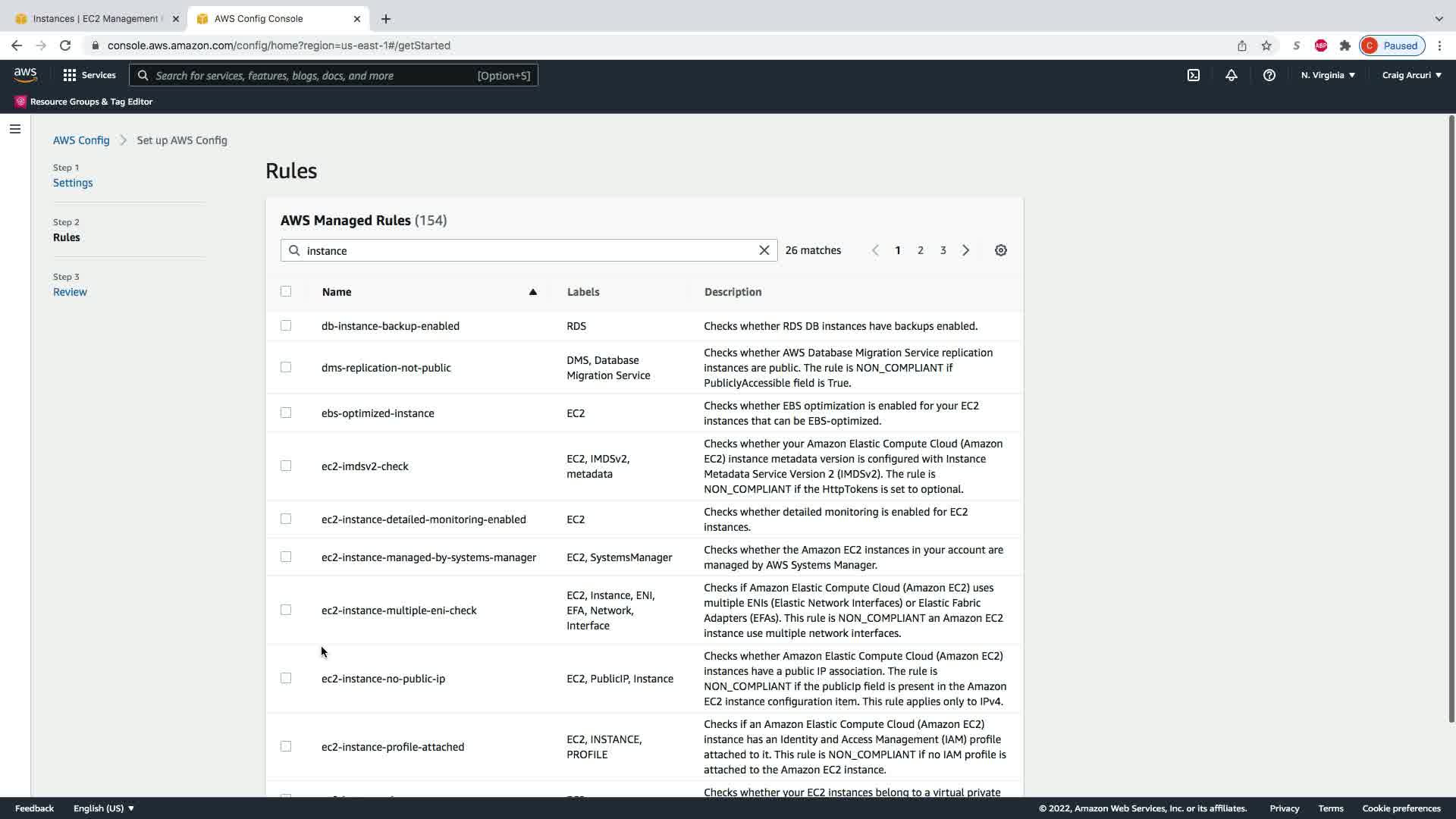Open Step 1 Settings link
The image size is (1456, 819).
tap(73, 183)
